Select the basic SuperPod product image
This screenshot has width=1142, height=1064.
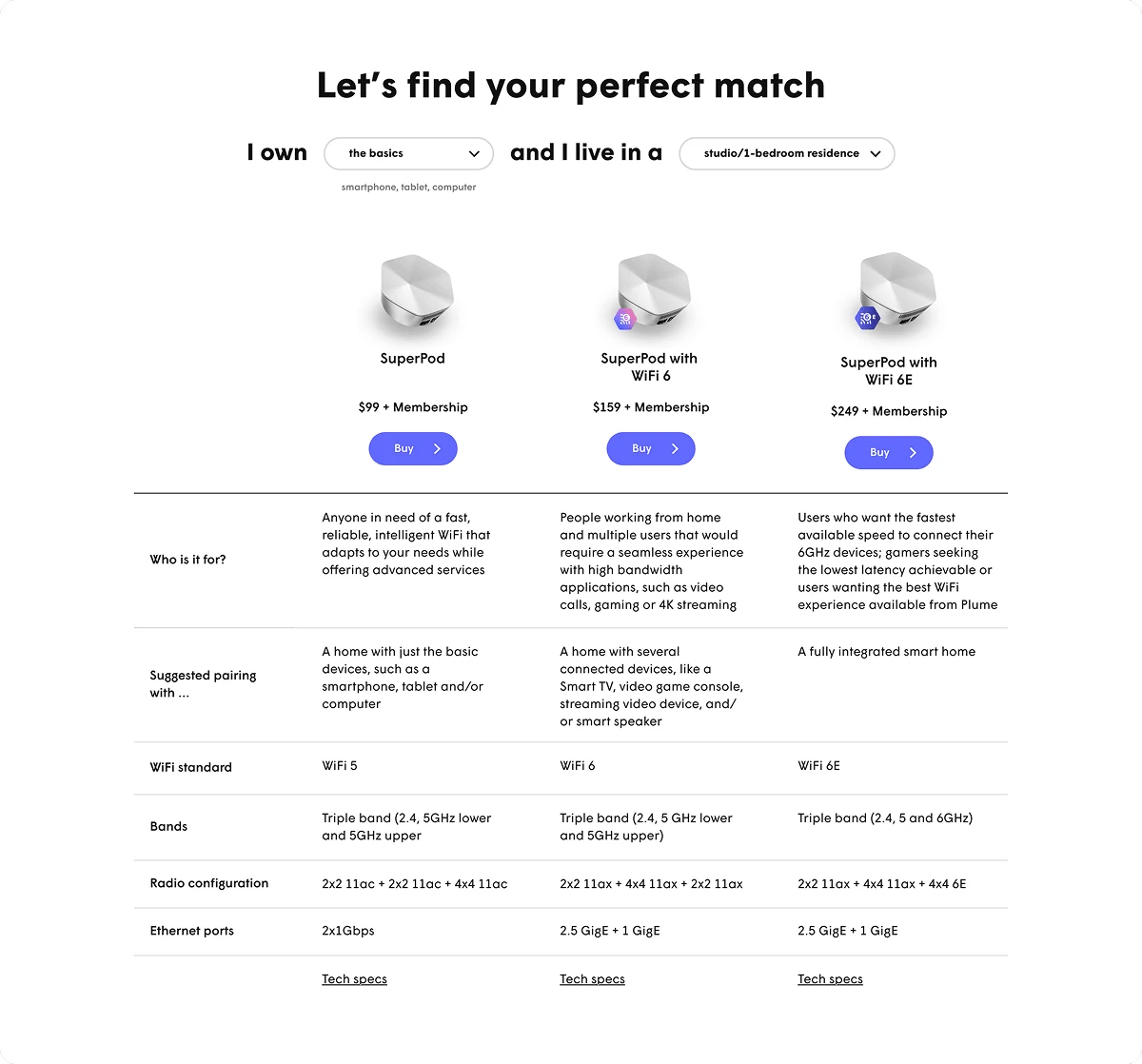pyautogui.click(x=414, y=292)
